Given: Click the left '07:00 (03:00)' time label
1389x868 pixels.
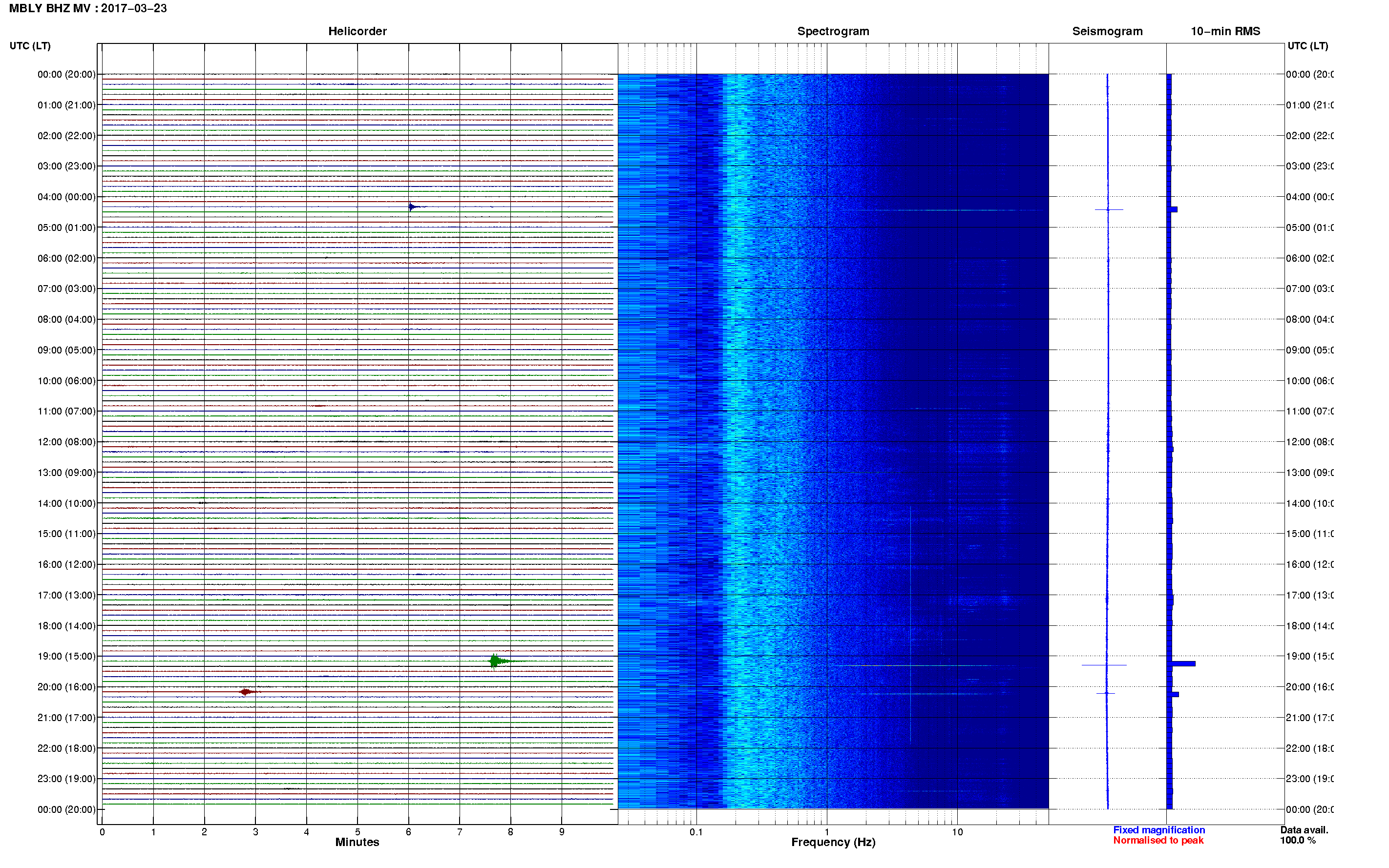Looking at the screenshot, I should tap(66, 289).
